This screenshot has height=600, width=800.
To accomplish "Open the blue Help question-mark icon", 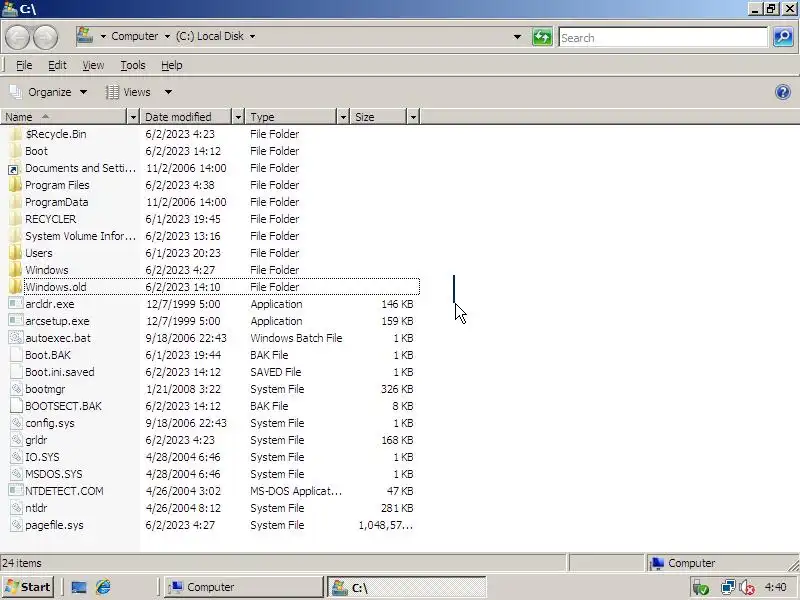I will [783, 92].
